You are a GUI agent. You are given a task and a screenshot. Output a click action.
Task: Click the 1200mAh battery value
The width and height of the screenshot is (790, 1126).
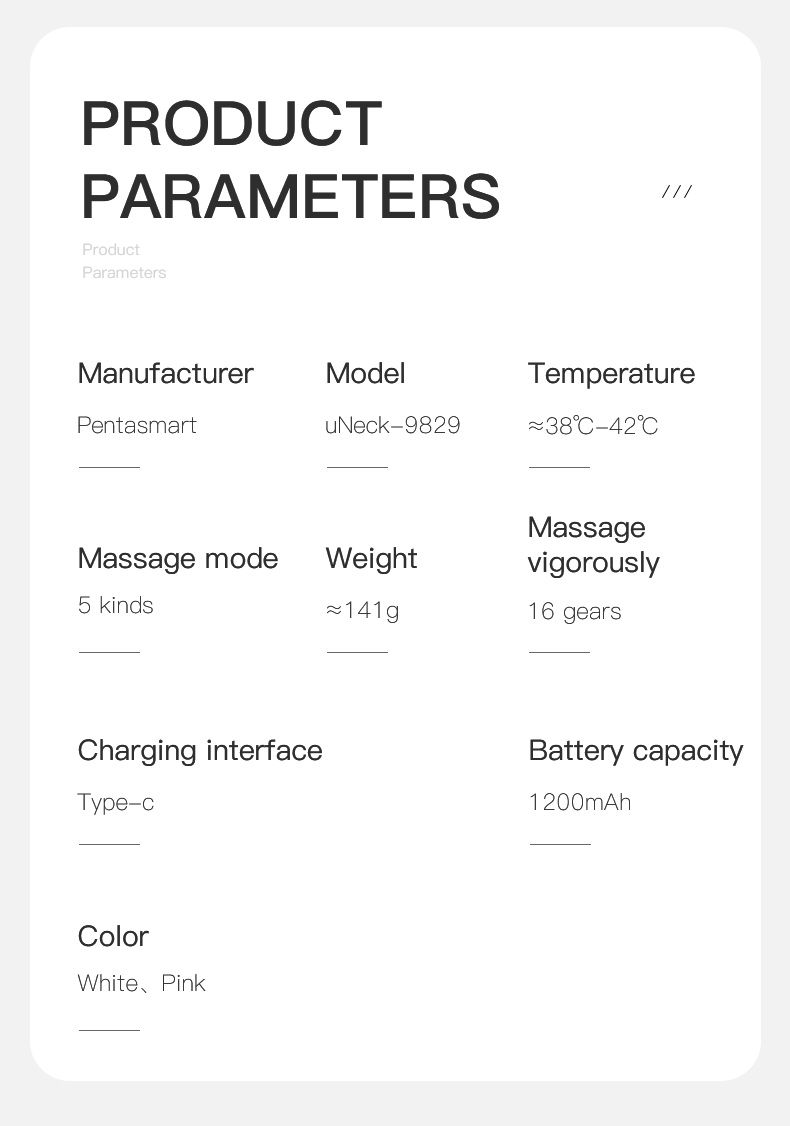click(580, 802)
